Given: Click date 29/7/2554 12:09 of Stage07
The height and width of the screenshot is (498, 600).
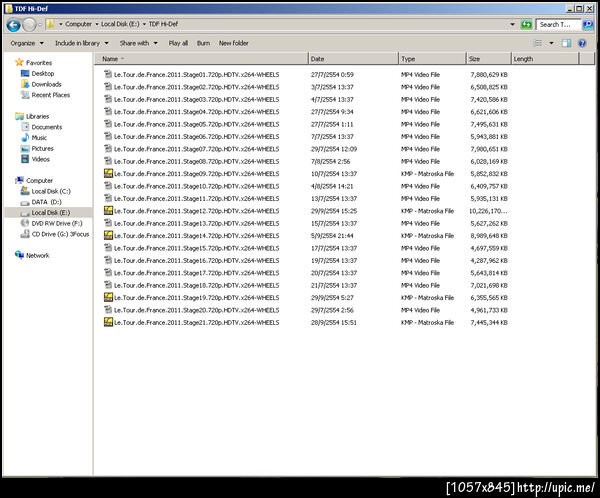Looking at the screenshot, I should (x=334, y=149).
